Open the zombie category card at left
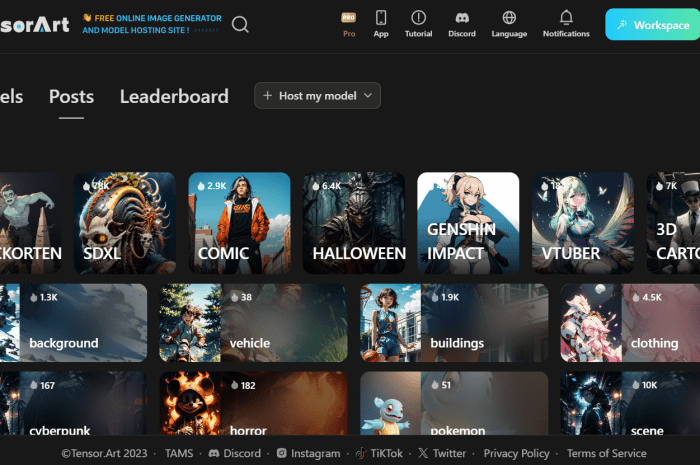700x465 pixels. tap(31, 223)
